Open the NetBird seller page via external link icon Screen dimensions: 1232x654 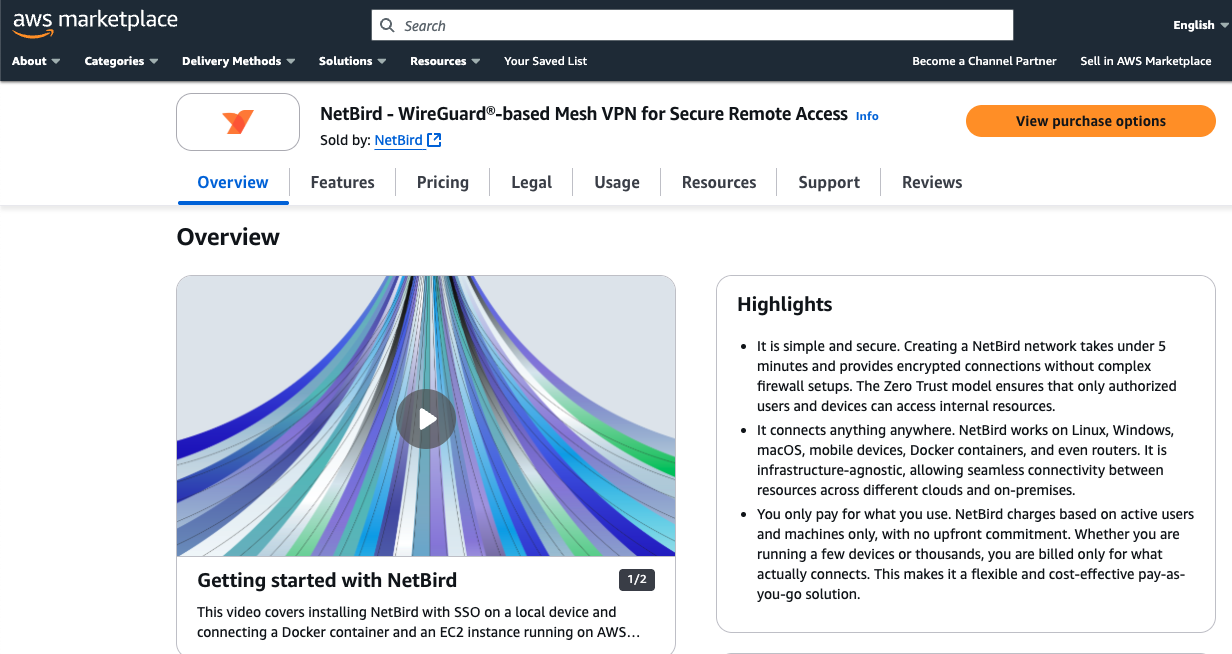[x=433, y=139]
